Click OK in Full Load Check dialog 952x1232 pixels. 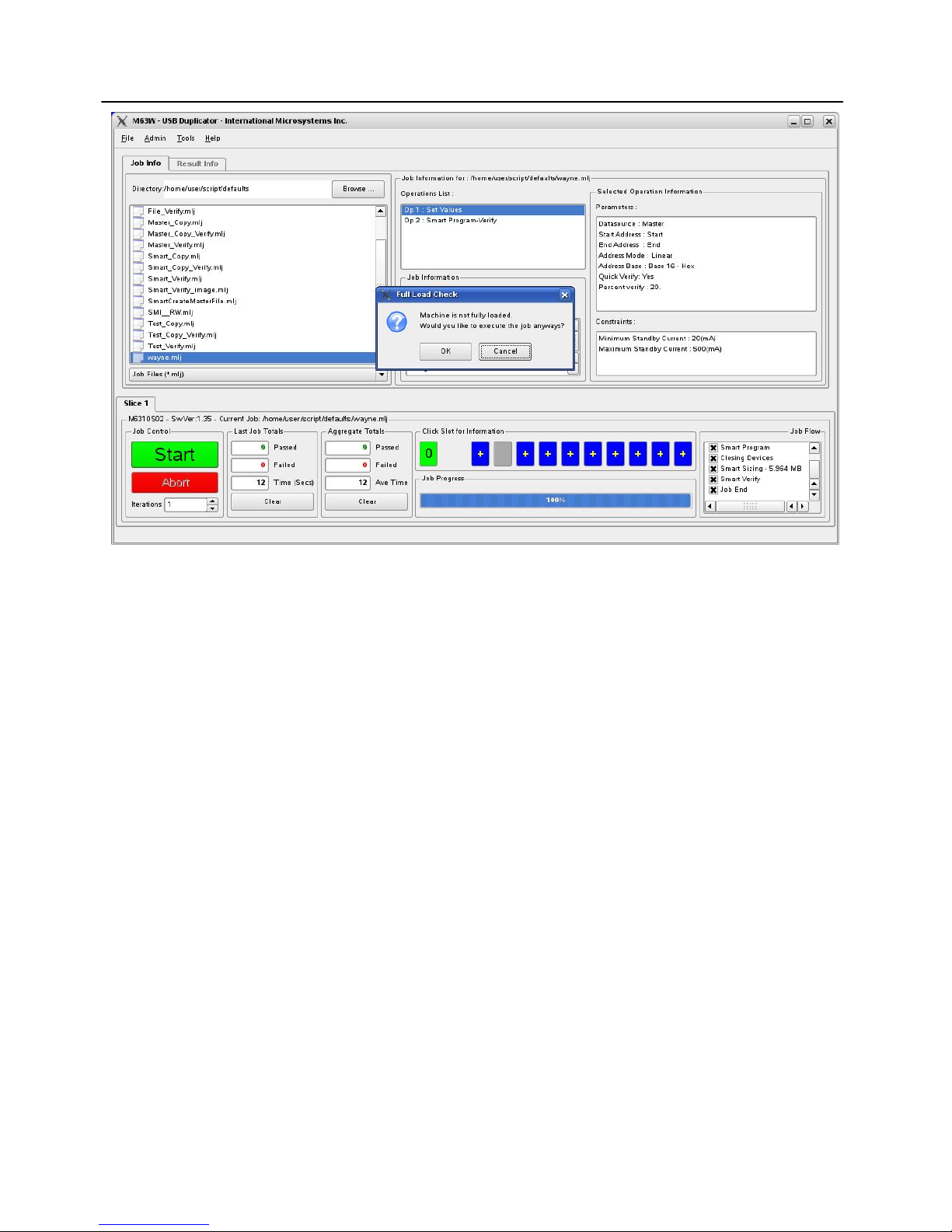[445, 351]
